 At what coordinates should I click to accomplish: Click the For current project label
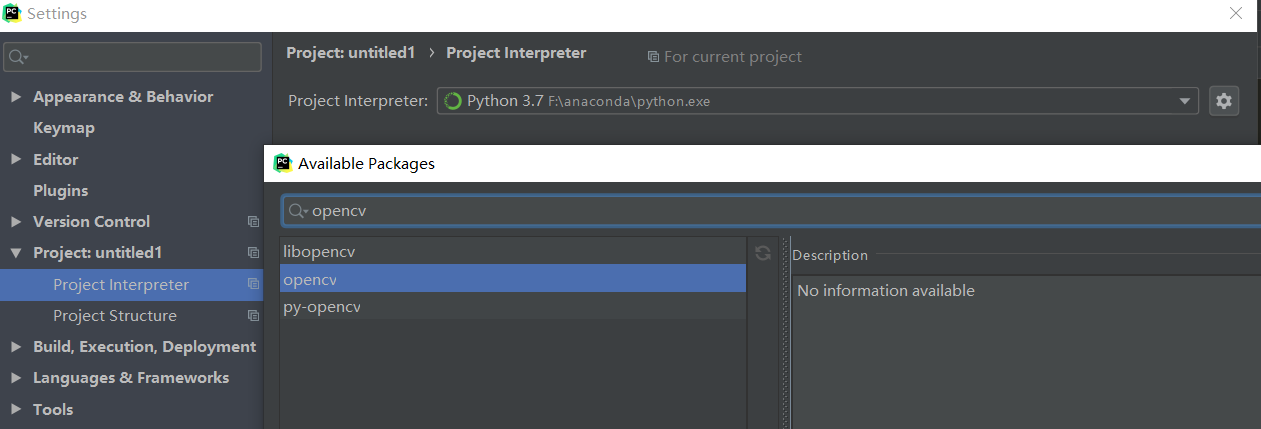733,57
